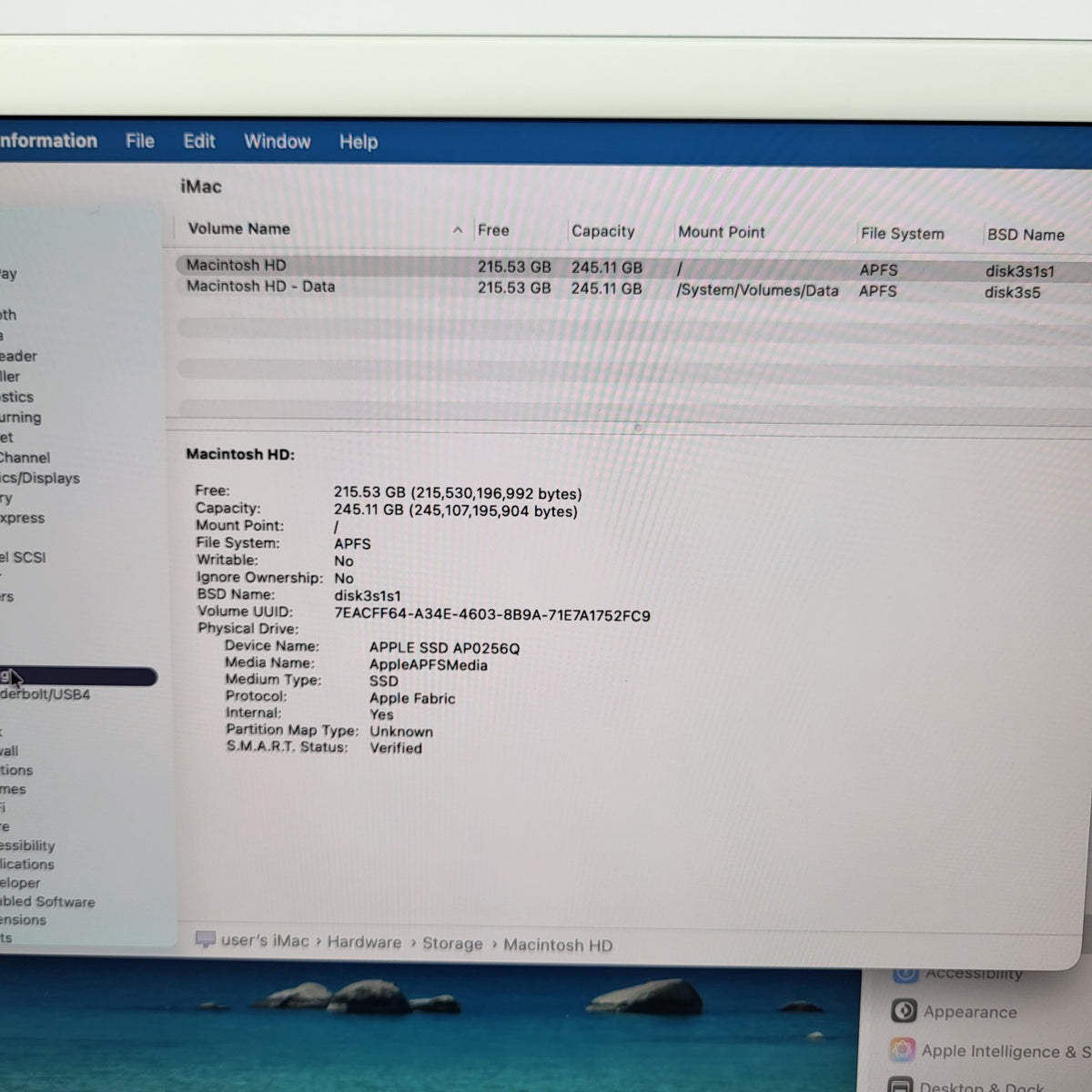1092x1092 pixels.
Task: Click user's iMac in the path bar
Action: [265, 940]
